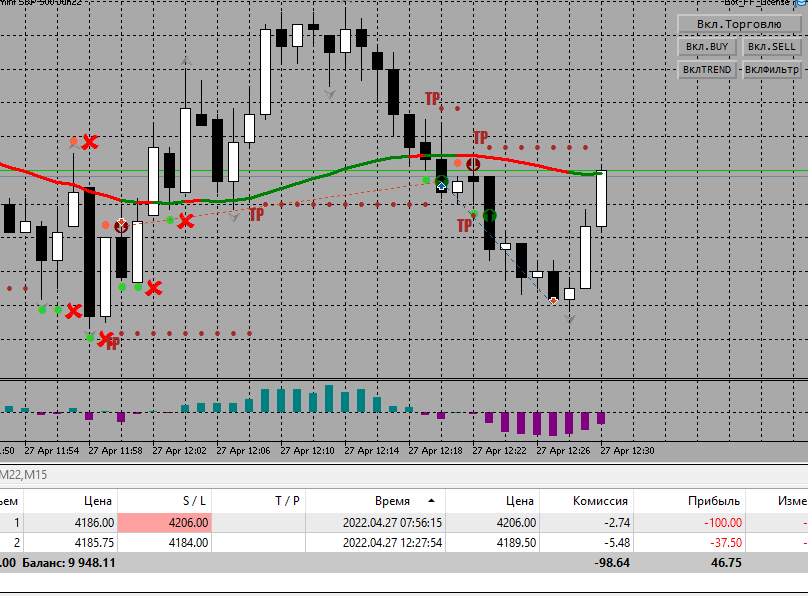This screenshot has height=596, width=808.
Task: Select the pink highlighted S/L cell 4206.00
Action: tap(164, 523)
